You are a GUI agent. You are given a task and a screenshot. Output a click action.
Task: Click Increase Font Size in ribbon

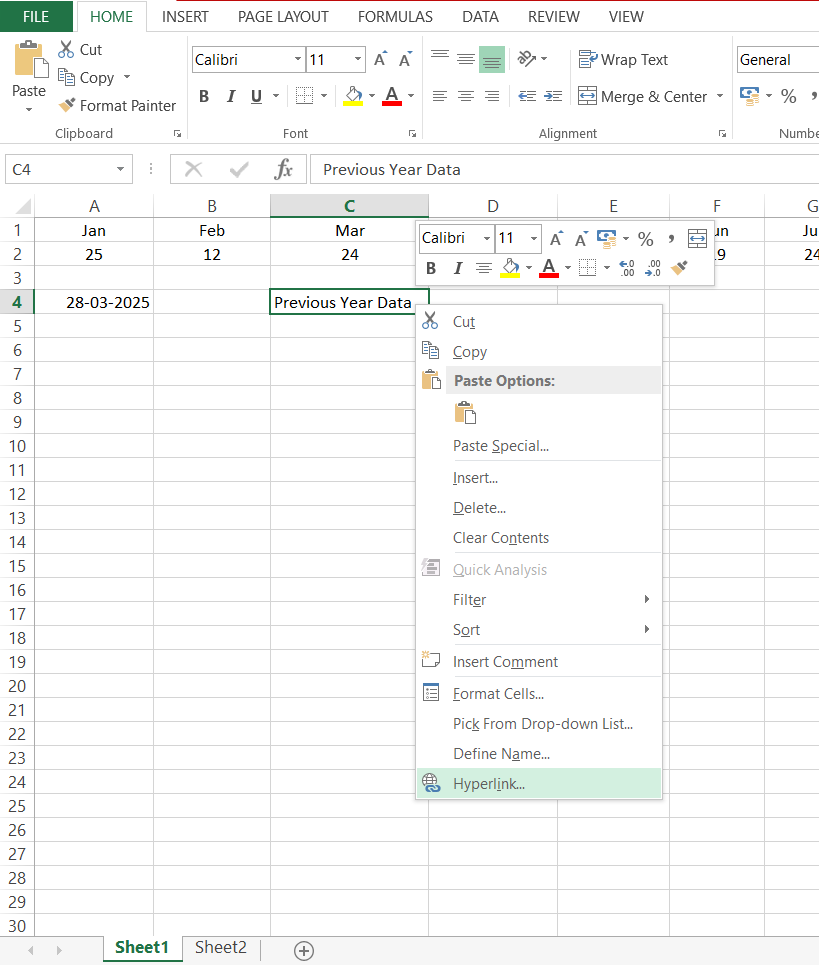pyautogui.click(x=381, y=60)
